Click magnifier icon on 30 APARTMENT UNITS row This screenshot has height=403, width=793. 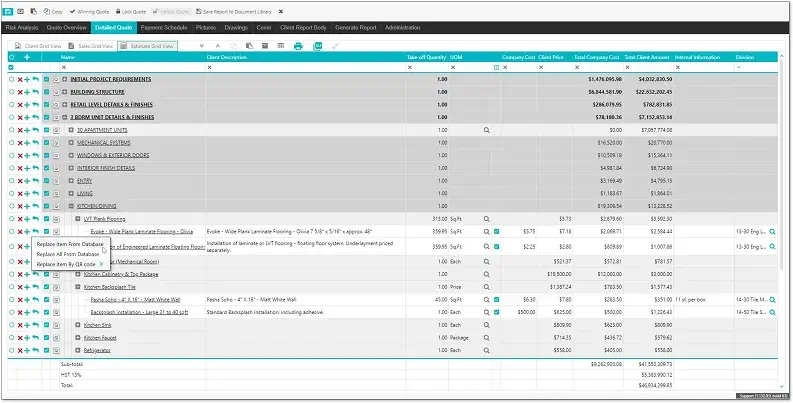487,130
